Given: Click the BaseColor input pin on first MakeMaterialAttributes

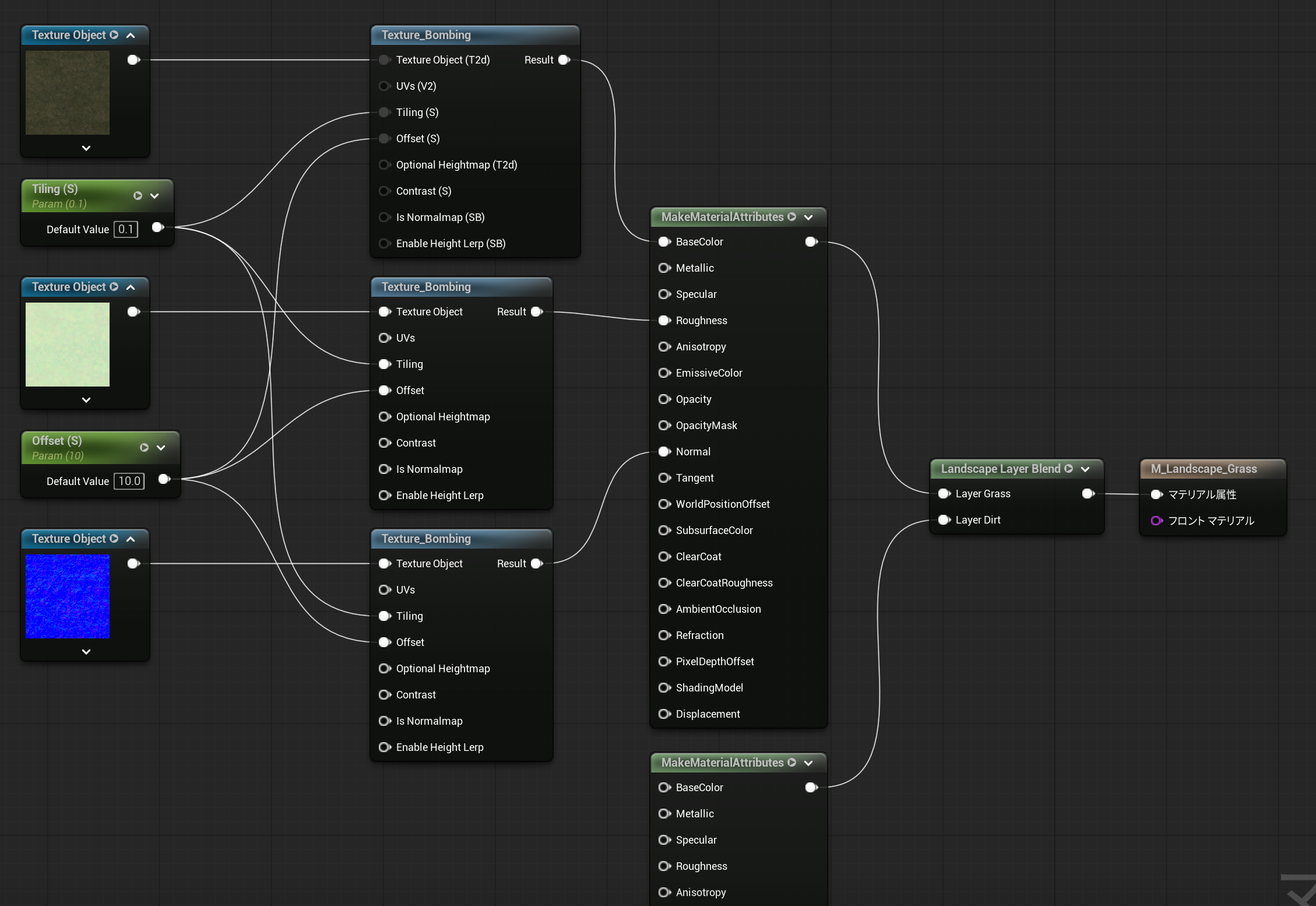Looking at the screenshot, I should [664, 242].
